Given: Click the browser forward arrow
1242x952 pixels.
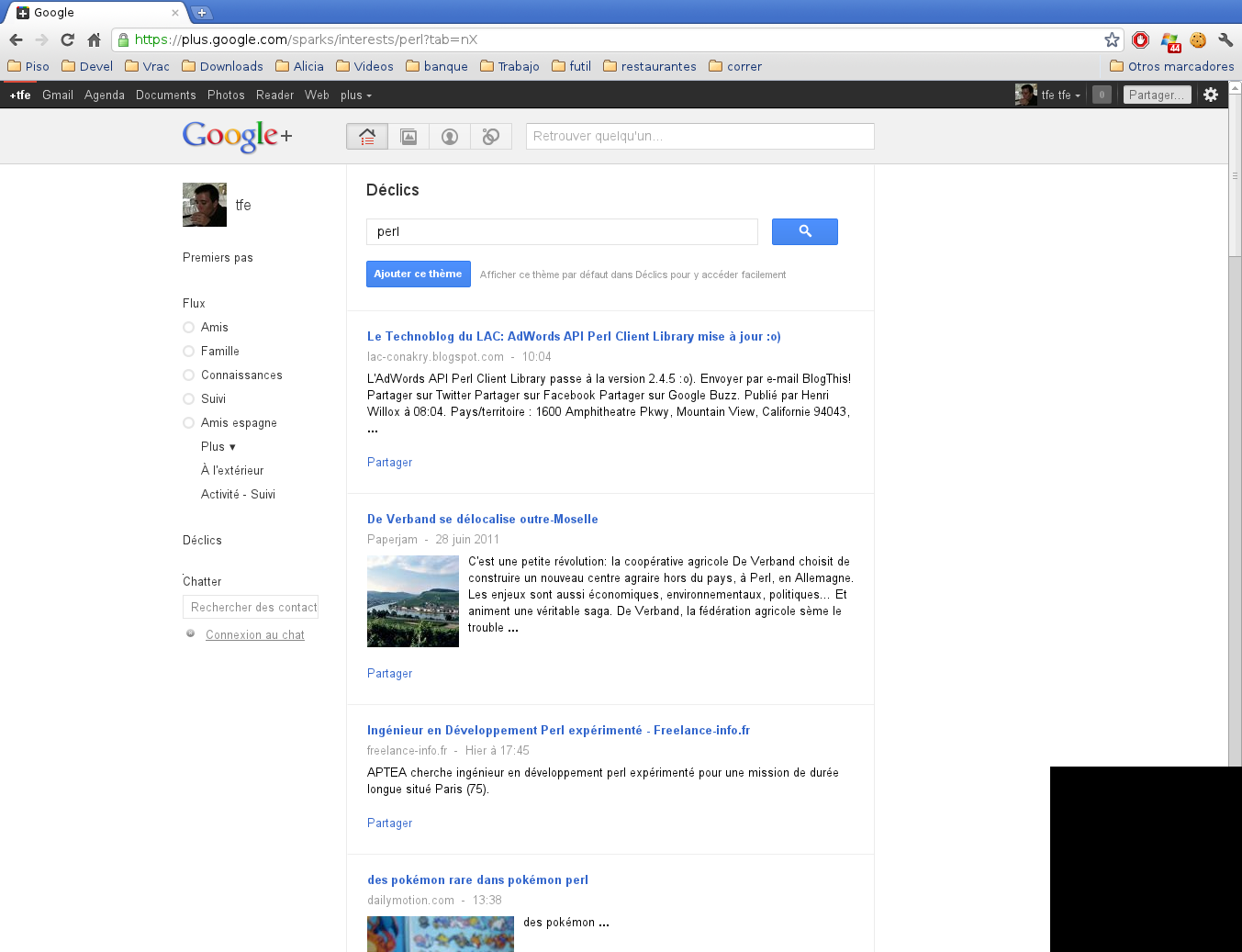Looking at the screenshot, I should [x=41, y=39].
